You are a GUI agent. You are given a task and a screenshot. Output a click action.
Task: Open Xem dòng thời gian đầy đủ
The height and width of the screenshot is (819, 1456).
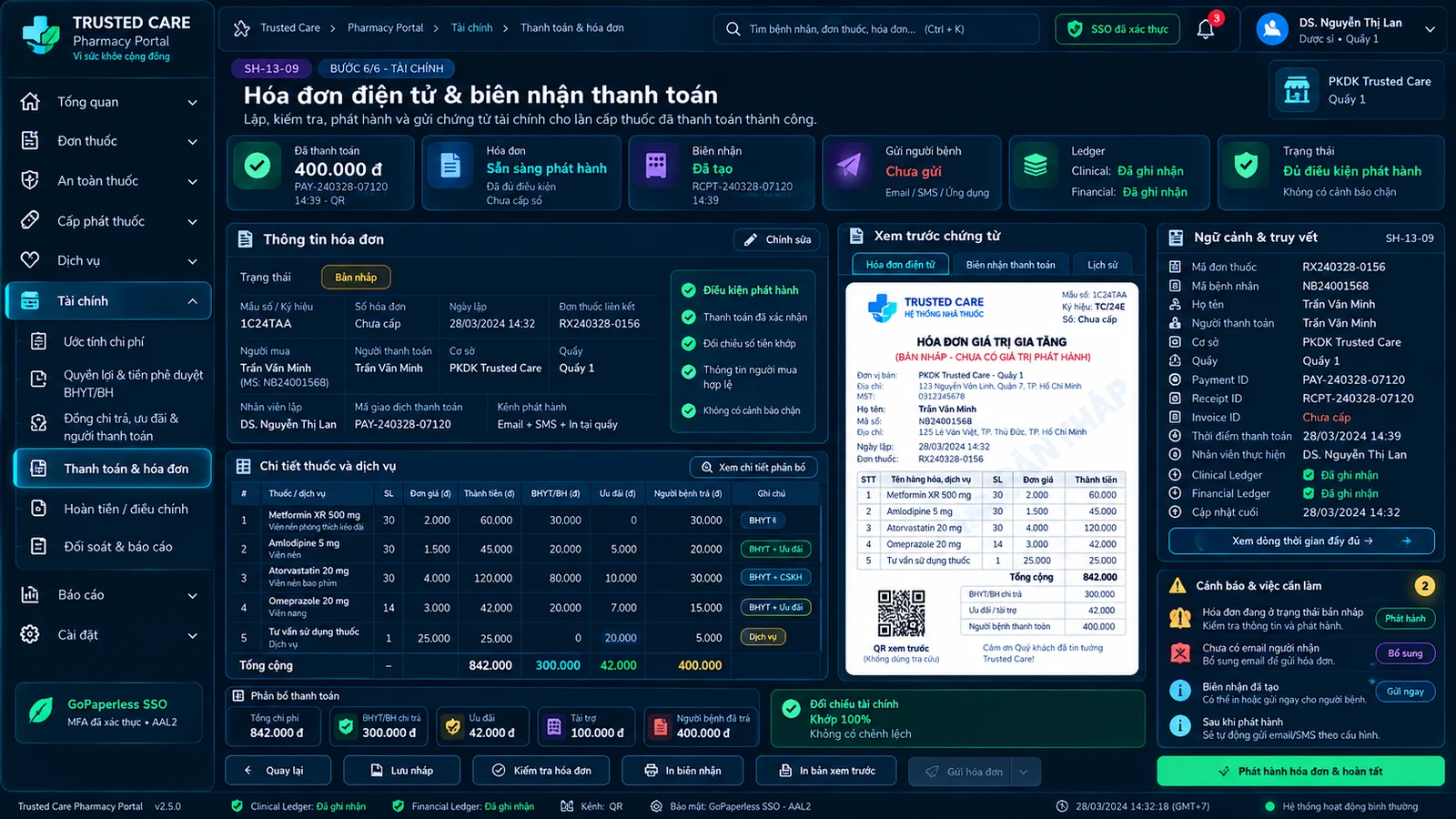pyautogui.click(x=1301, y=541)
